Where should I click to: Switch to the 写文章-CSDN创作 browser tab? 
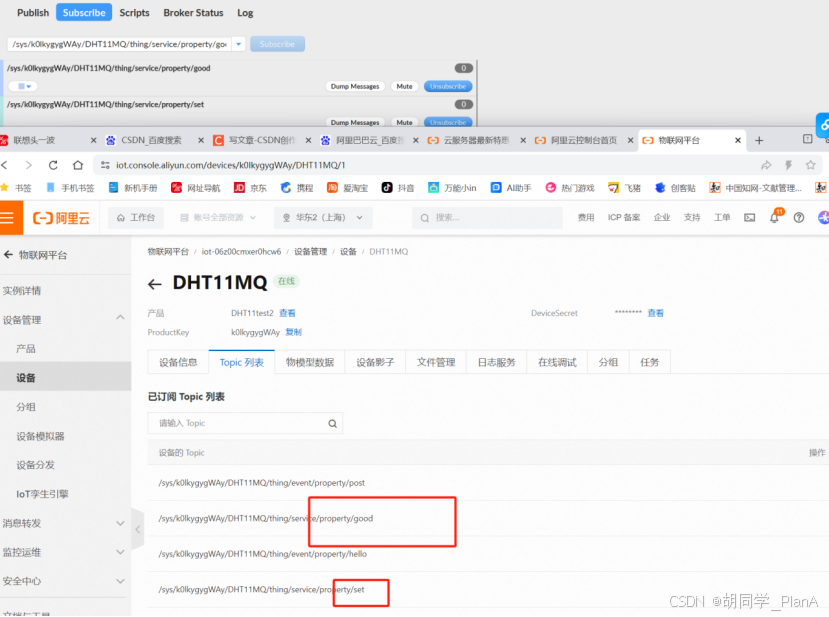click(262, 140)
